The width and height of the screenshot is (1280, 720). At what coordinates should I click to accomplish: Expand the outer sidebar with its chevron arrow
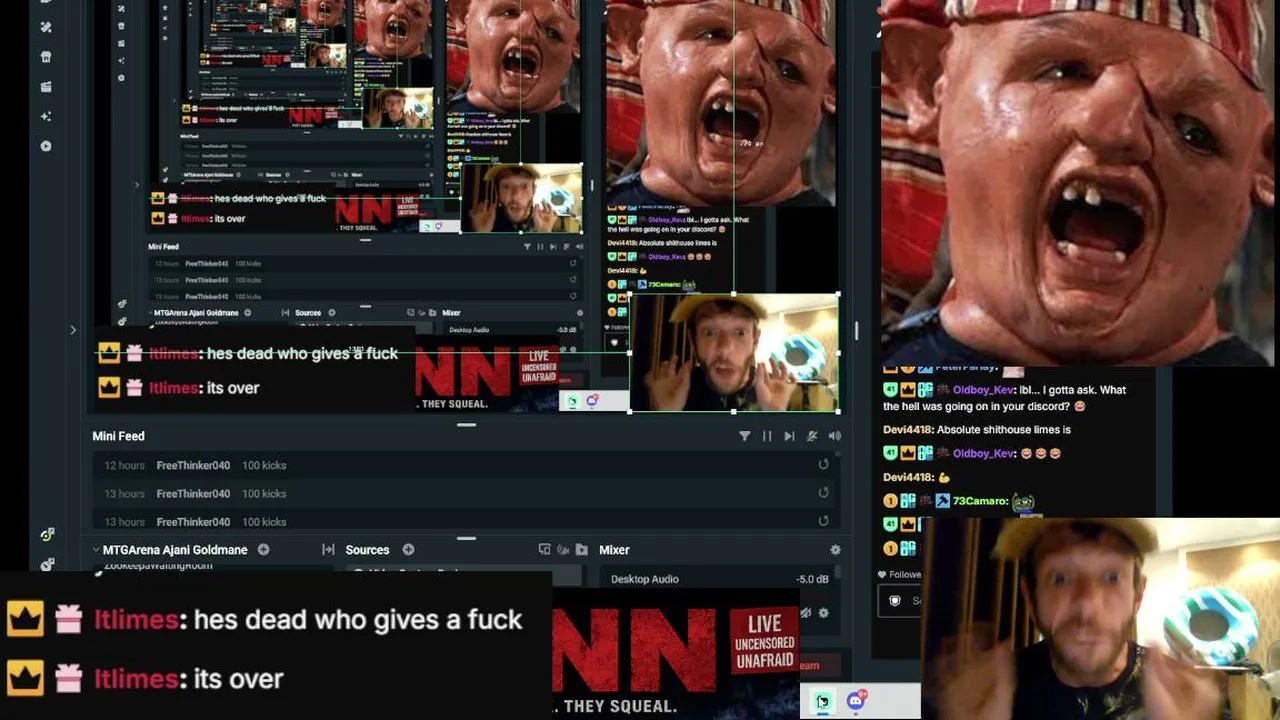pyautogui.click(x=73, y=330)
